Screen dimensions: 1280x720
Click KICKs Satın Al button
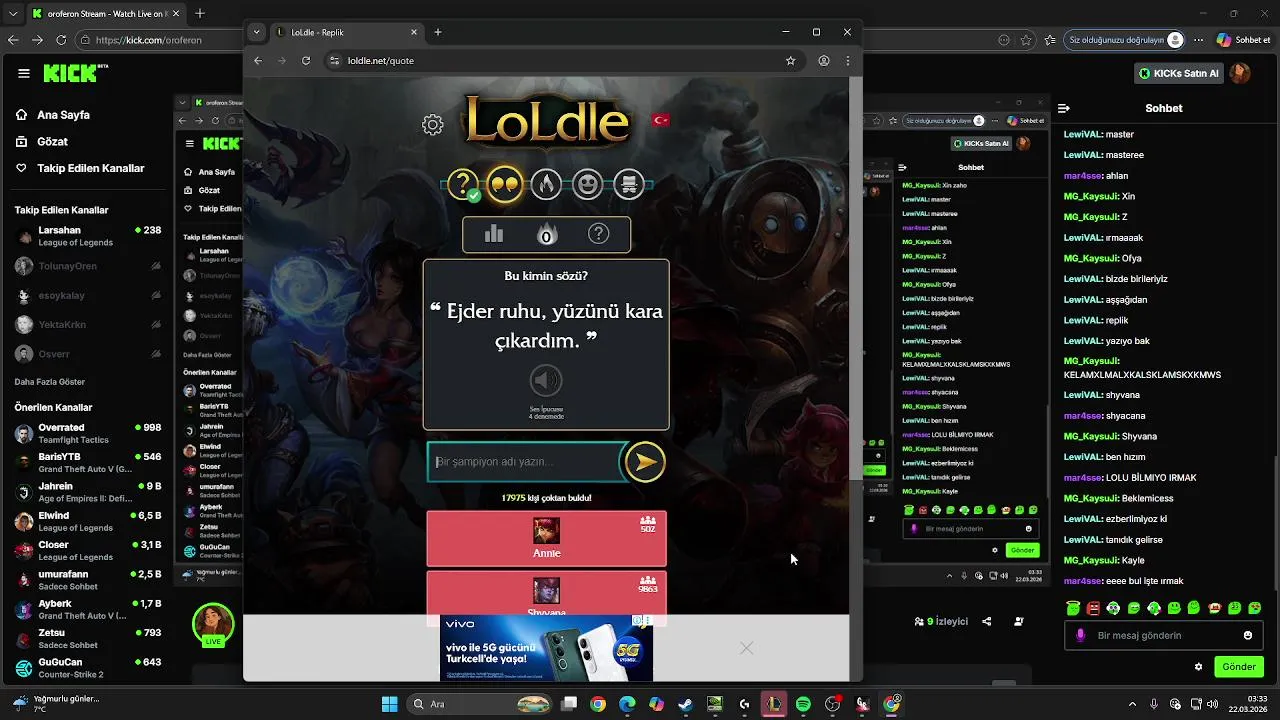tap(1180, 73)
